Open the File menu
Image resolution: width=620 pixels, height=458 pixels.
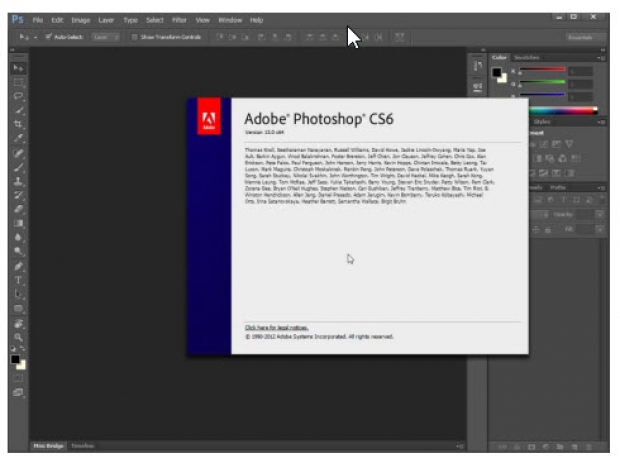coord(38,20)
